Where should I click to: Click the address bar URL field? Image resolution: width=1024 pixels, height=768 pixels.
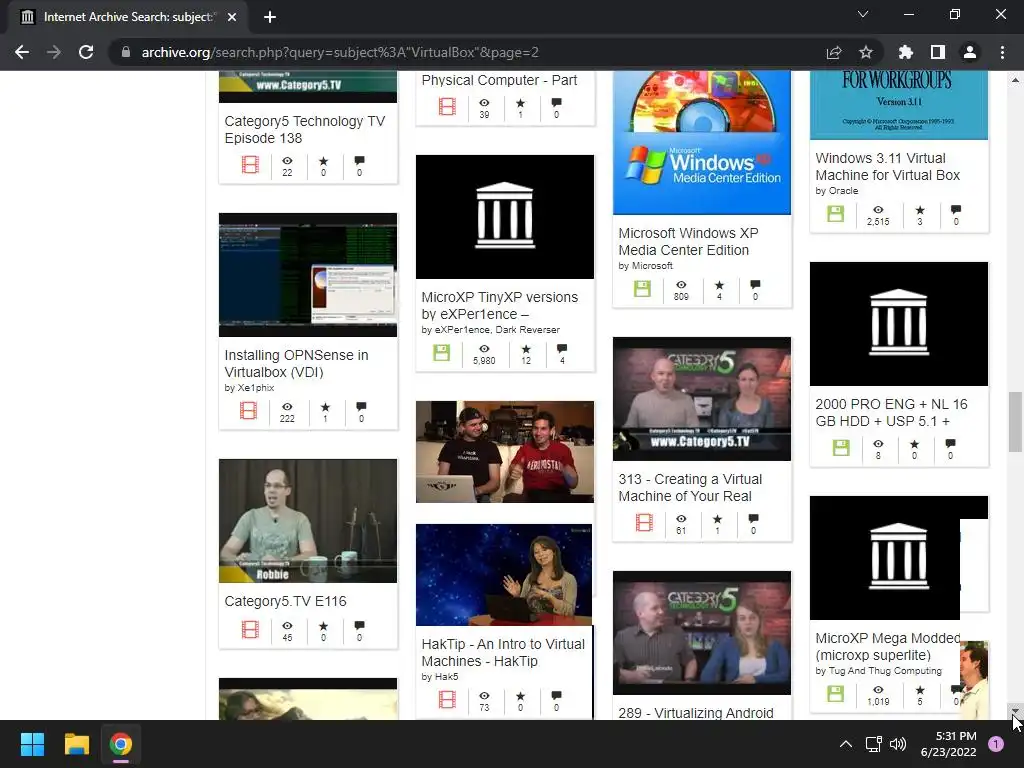coord(340,52)
